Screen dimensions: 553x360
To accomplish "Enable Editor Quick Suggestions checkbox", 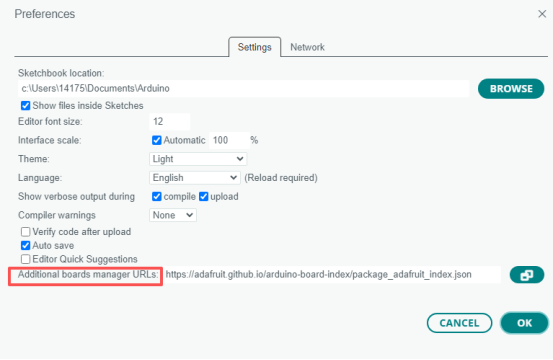I will click(25, 259).
